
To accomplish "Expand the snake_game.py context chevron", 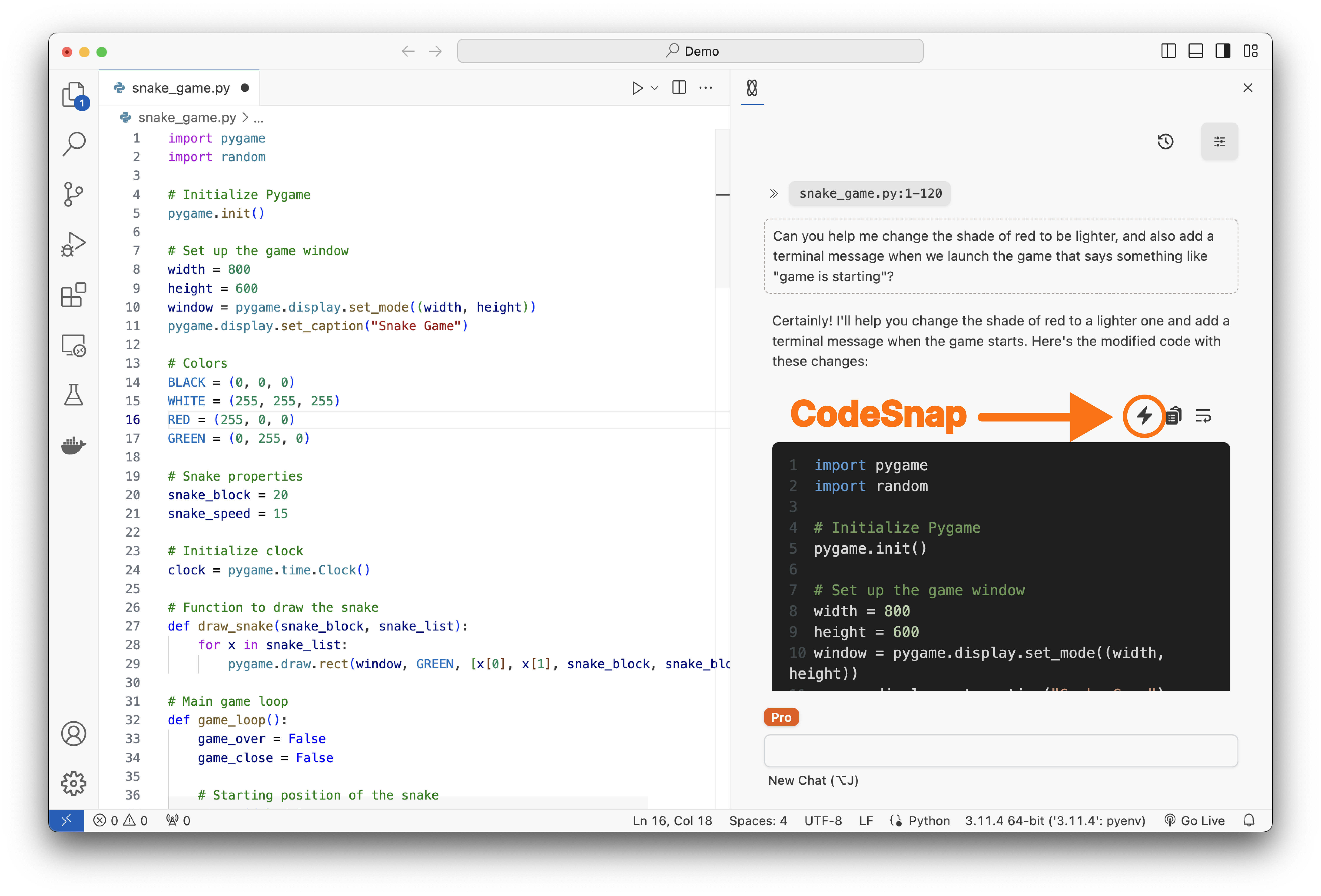I will 774,193.
